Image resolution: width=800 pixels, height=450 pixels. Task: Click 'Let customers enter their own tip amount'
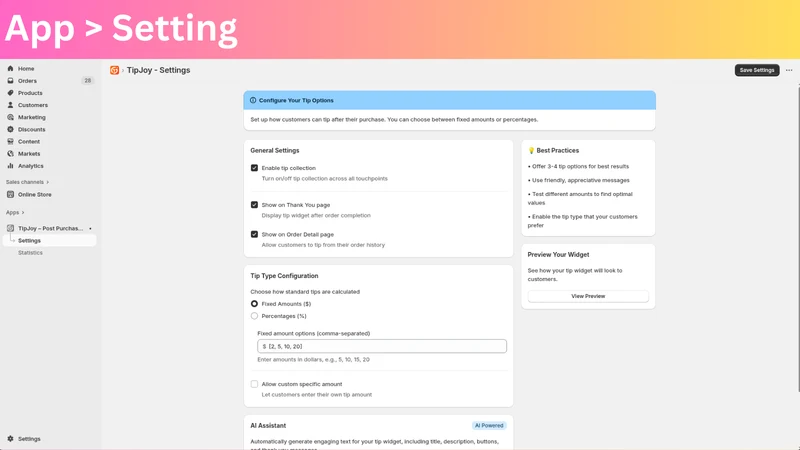tap(317, 394)
